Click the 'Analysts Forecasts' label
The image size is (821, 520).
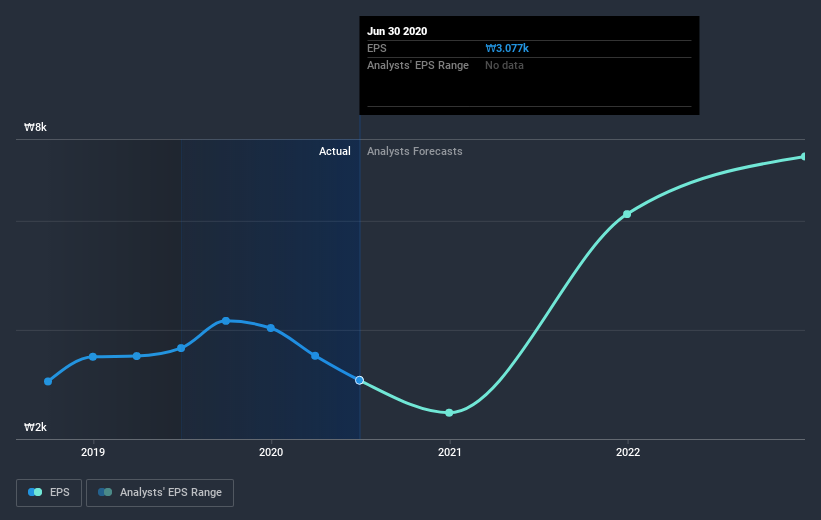click(x=415, y=151)
